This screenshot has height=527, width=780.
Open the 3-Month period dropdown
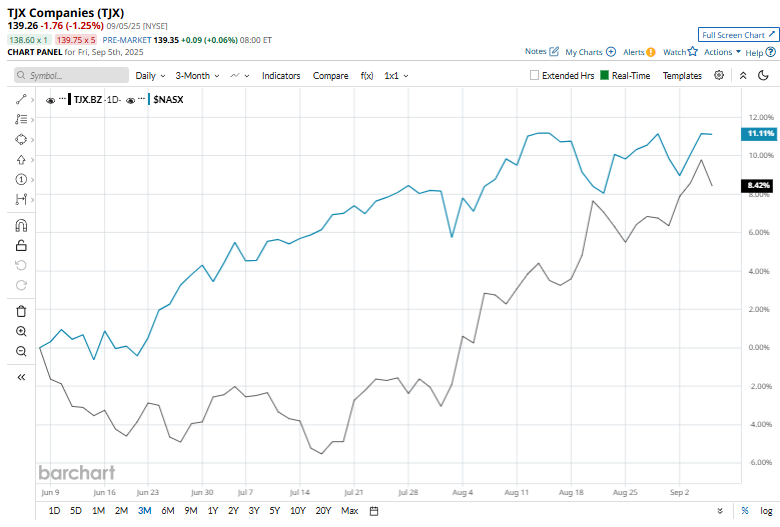(x=197, y=76)
